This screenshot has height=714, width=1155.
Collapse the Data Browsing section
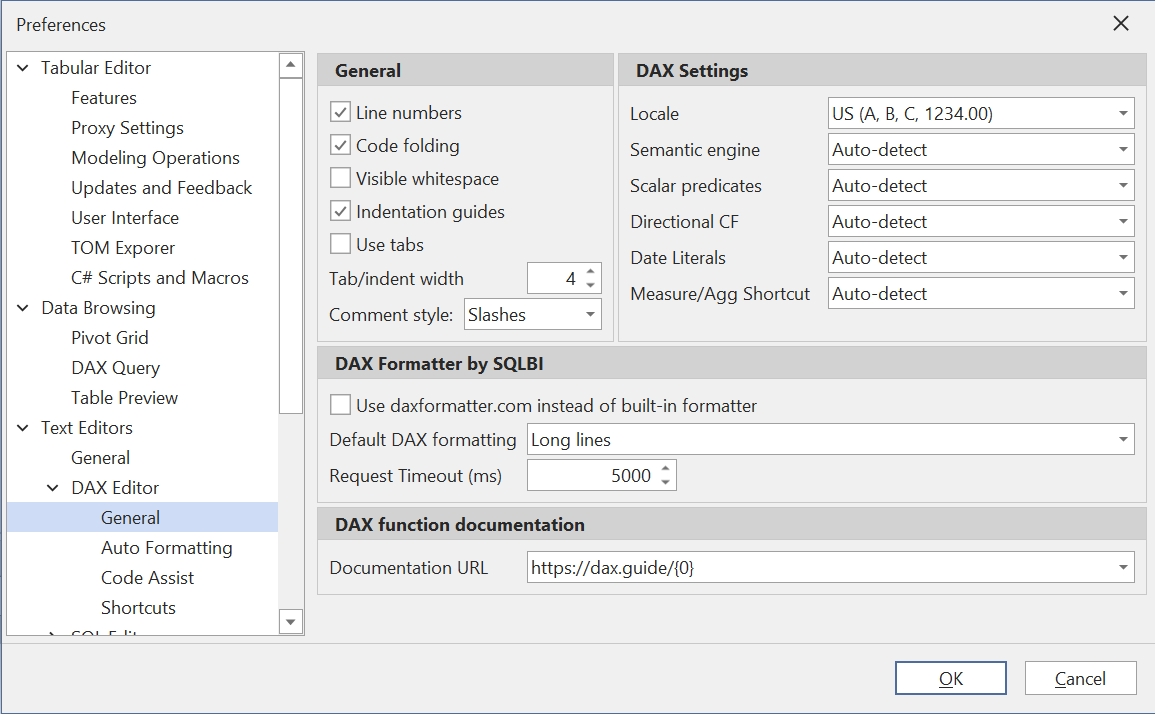tap(22, 307)
